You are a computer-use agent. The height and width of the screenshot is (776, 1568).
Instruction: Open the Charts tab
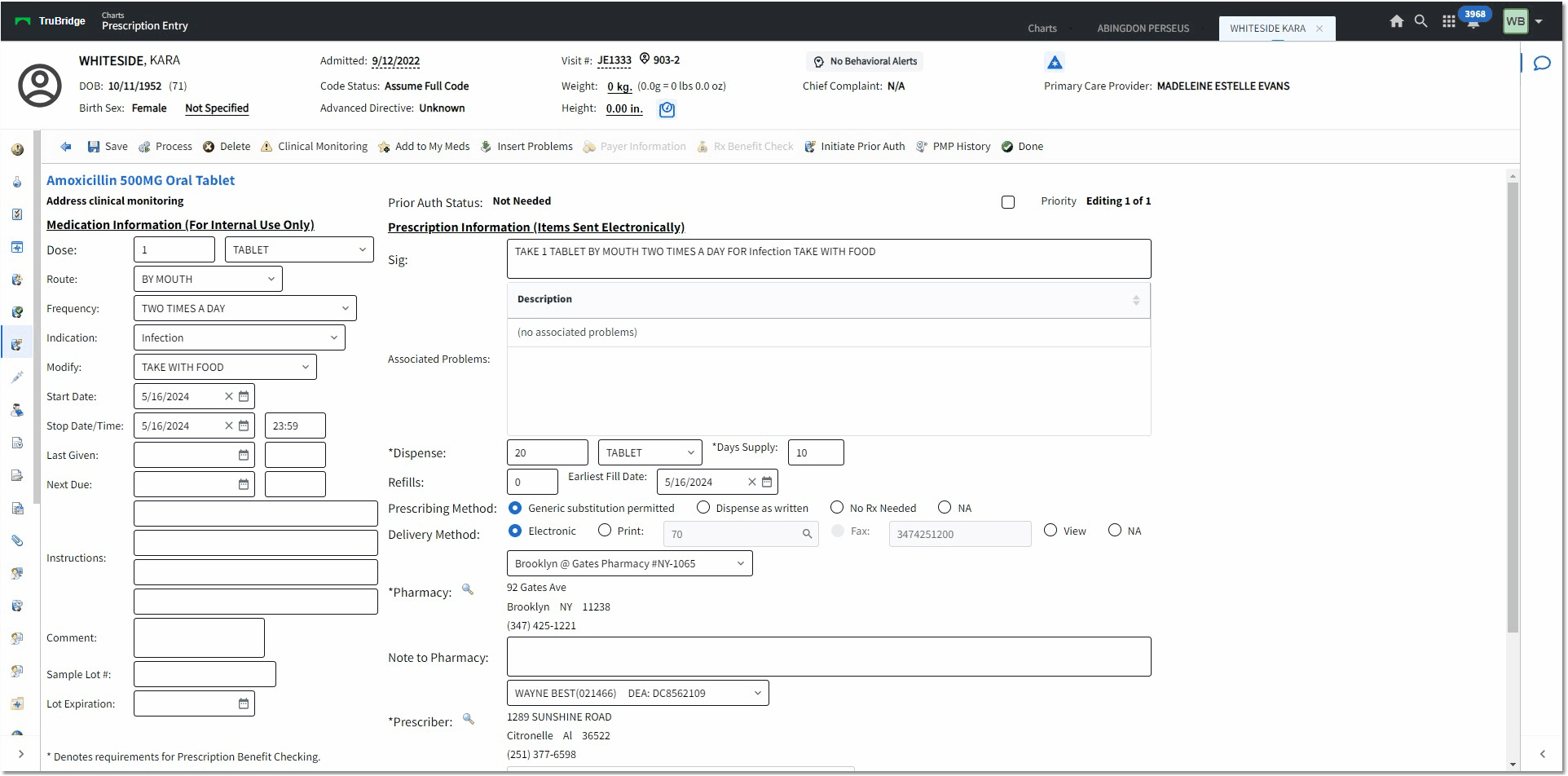click(1042, 29)
